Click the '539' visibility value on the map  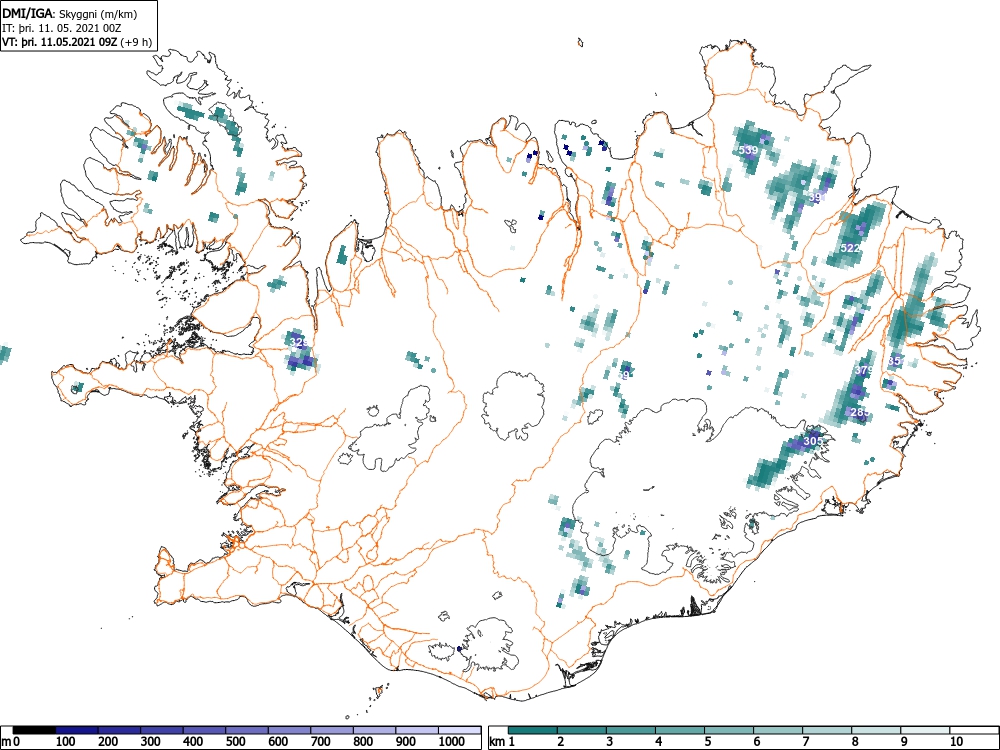tap(749, 151)
